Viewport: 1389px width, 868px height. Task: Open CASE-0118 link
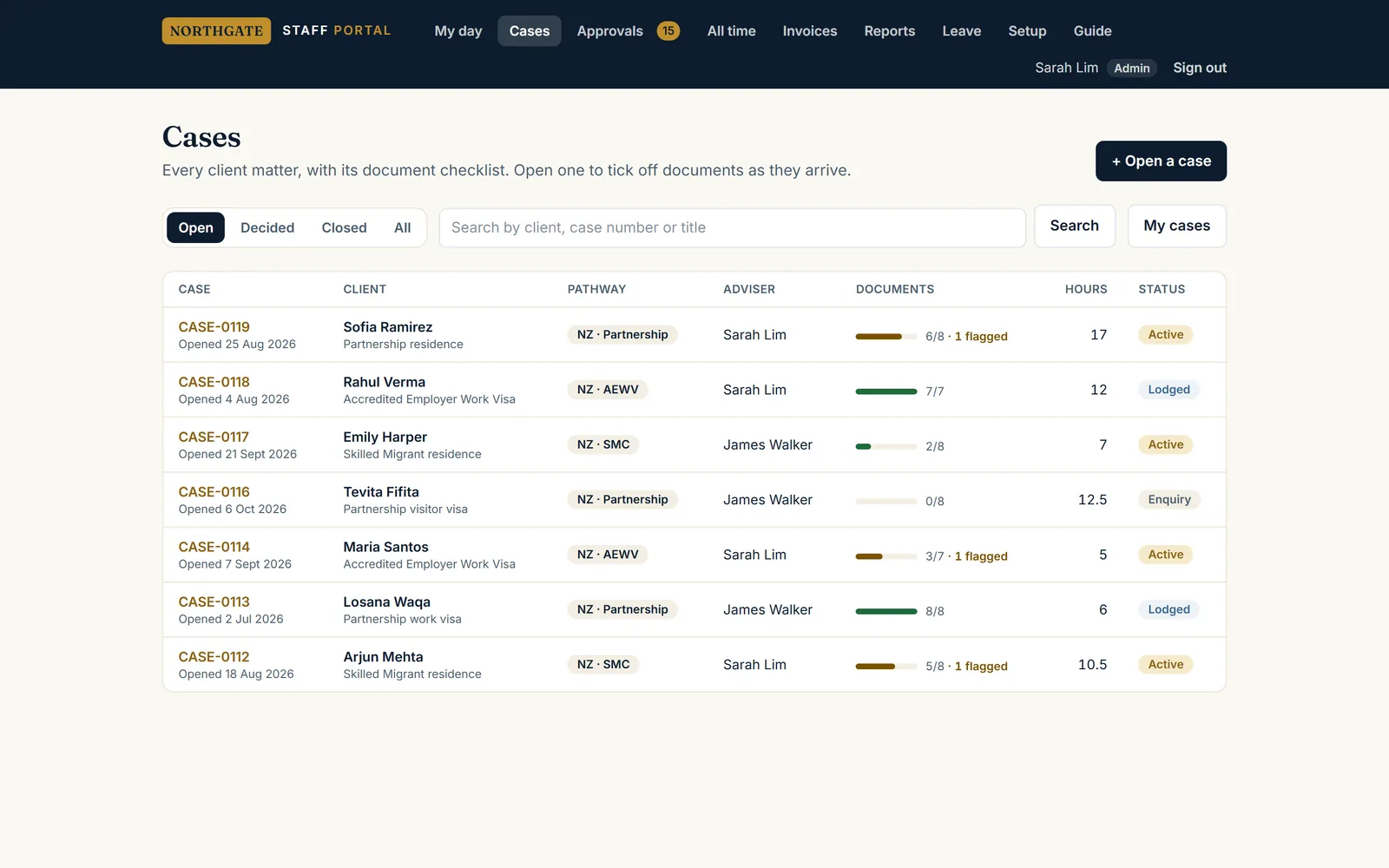click(x=214, y=382)
